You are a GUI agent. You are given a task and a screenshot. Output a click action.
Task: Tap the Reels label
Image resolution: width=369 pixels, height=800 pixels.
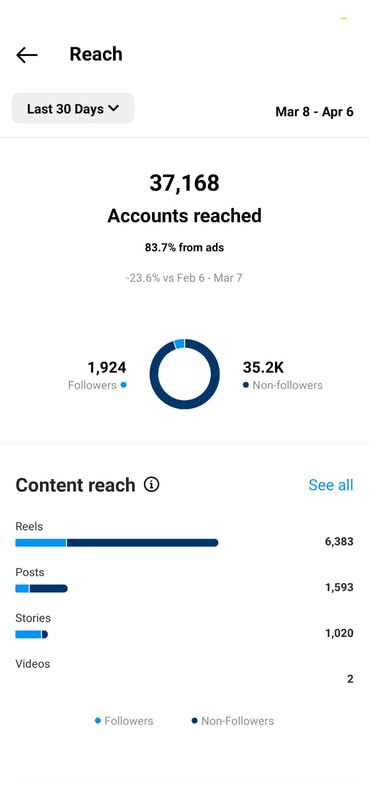[29, 526]
